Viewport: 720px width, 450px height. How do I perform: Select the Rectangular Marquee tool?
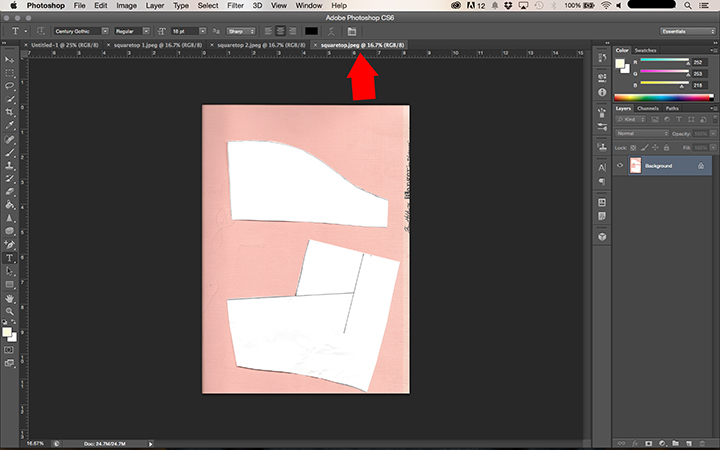tap(9, 73)
